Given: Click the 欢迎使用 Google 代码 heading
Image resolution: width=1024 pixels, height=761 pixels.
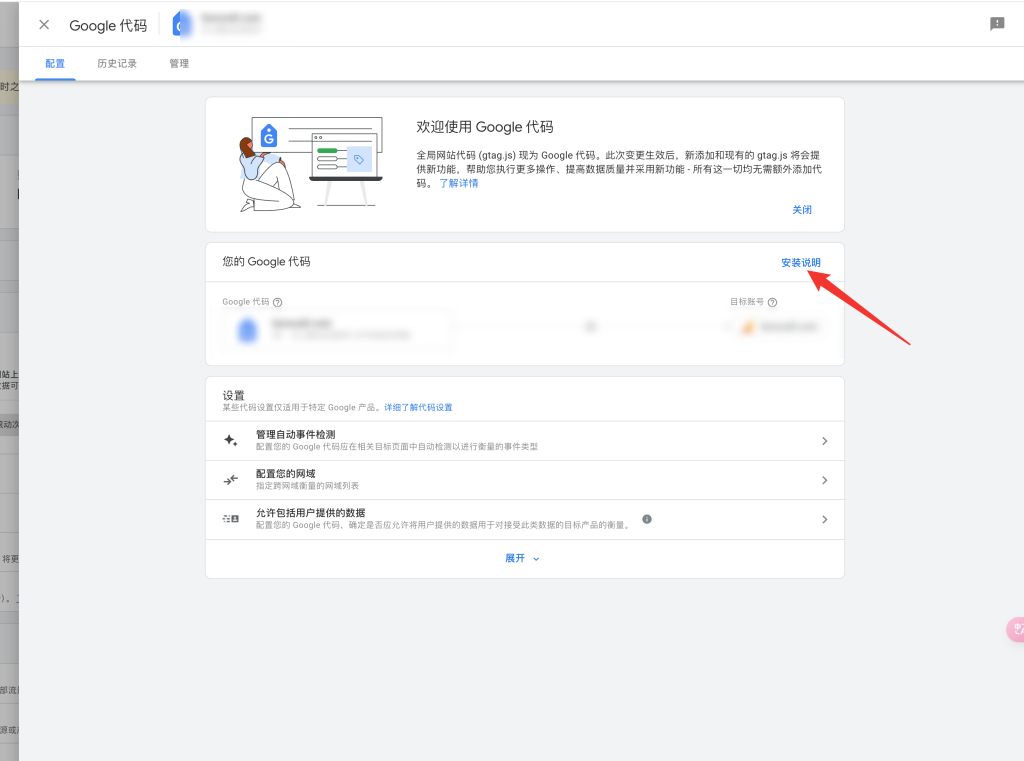Looking at the screenshot, I should [485, 127].
